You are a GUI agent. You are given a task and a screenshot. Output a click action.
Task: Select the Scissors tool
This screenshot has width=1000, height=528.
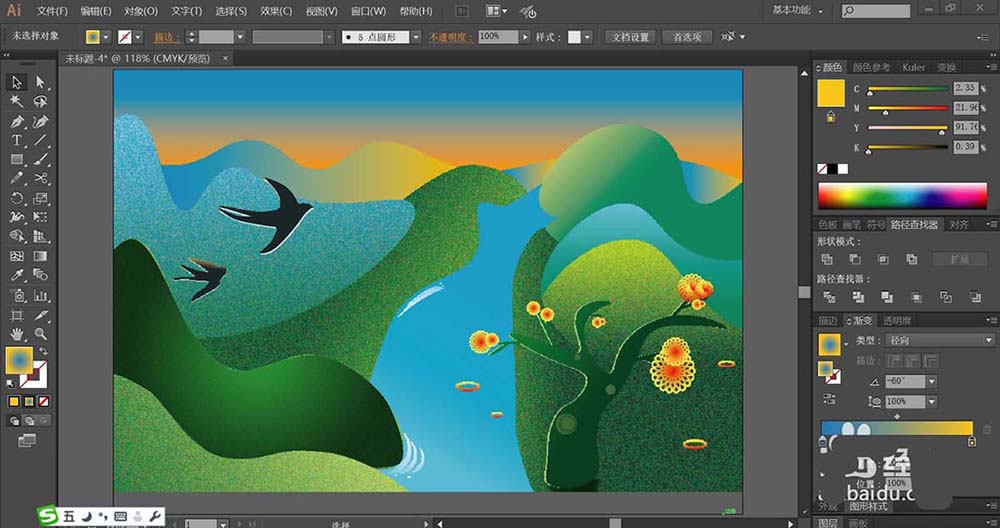click(x=41, y=179)
